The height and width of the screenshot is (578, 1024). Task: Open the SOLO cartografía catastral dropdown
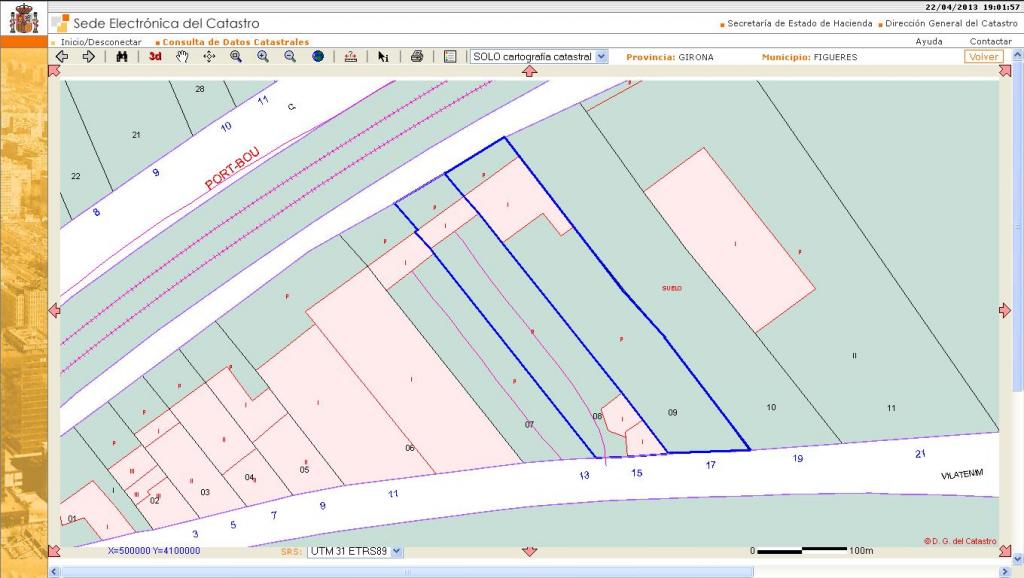click(x=539, y=57)
